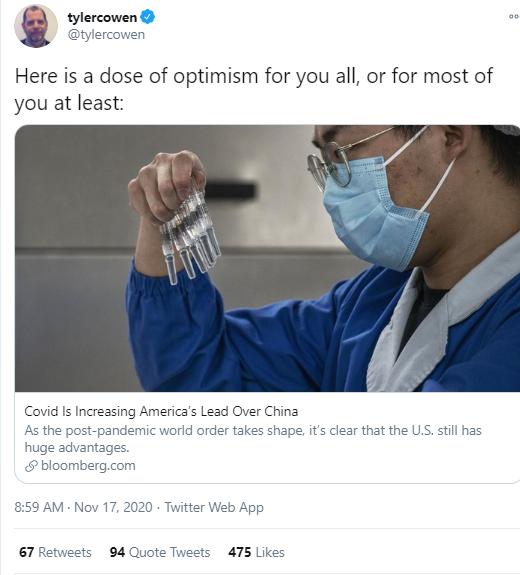Open tylercowen's profile picture
Viewport: 520px width, 575px height.
36,26
